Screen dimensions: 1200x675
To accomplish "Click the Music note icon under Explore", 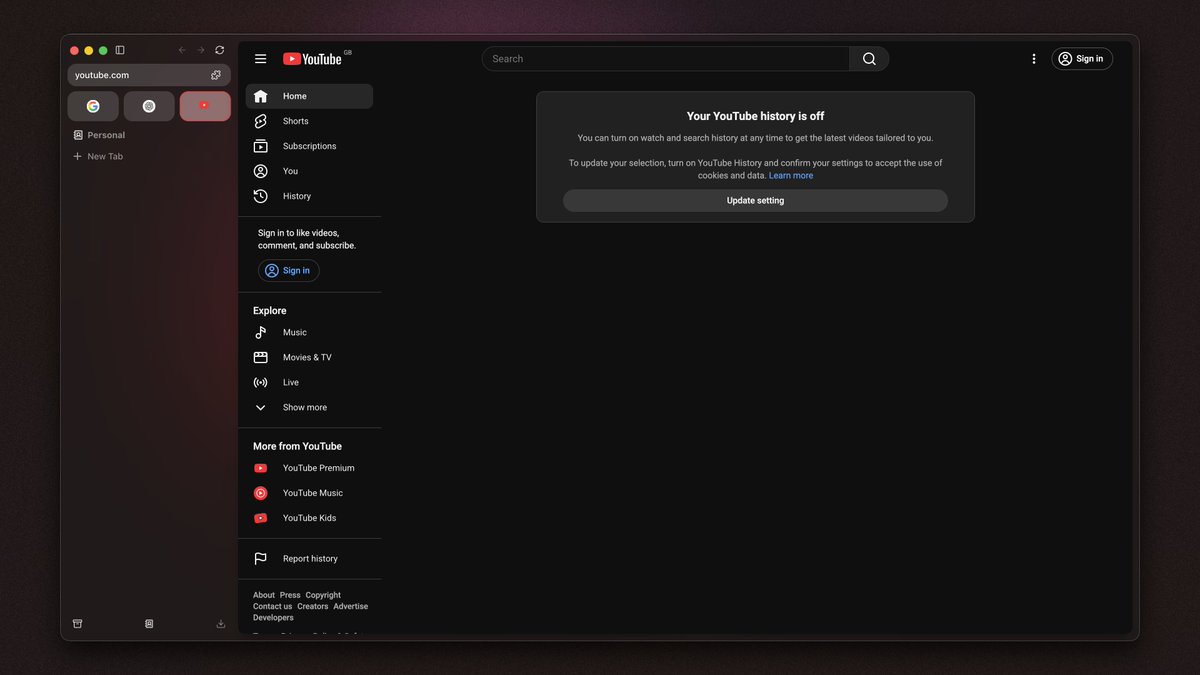I will (260, 332).
